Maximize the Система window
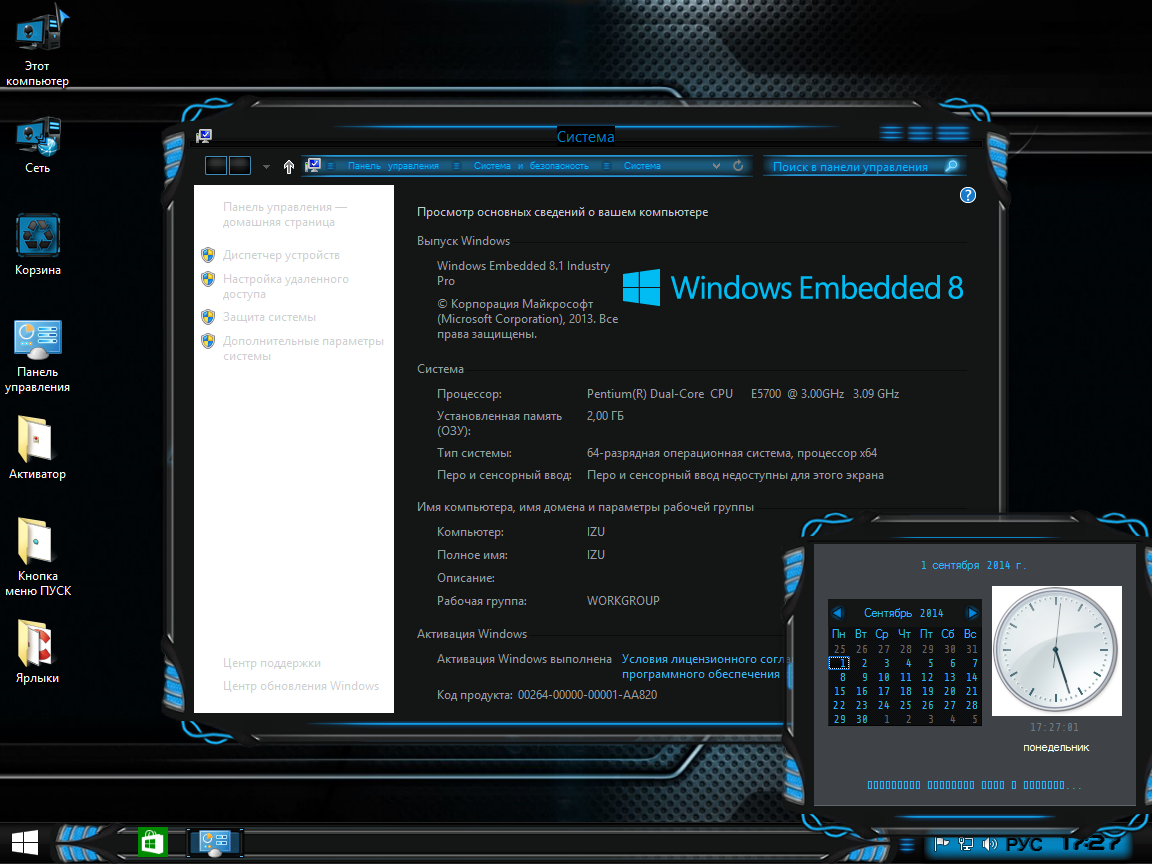 (920, 133)
